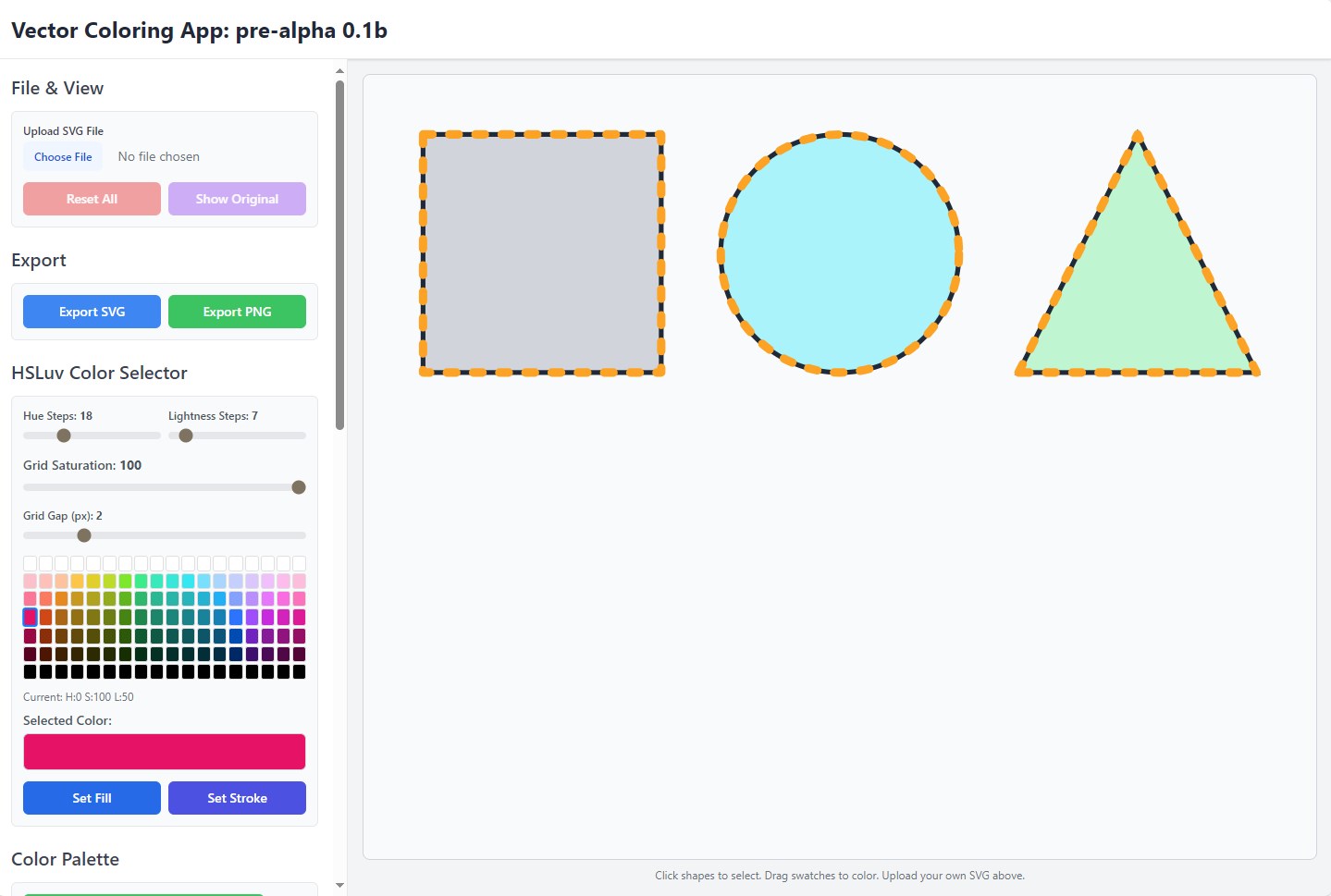This screenshot has width=1331, height=896.
Task: Click the Grid Gap slider handle
Action: click(84, 535)
